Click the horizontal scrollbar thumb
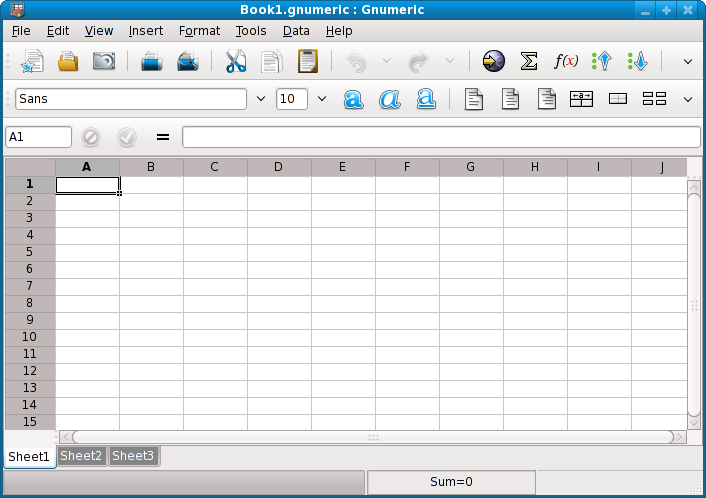Image resolution: width=706 pixels, height=498 pixels. click(x=373, y=437)
